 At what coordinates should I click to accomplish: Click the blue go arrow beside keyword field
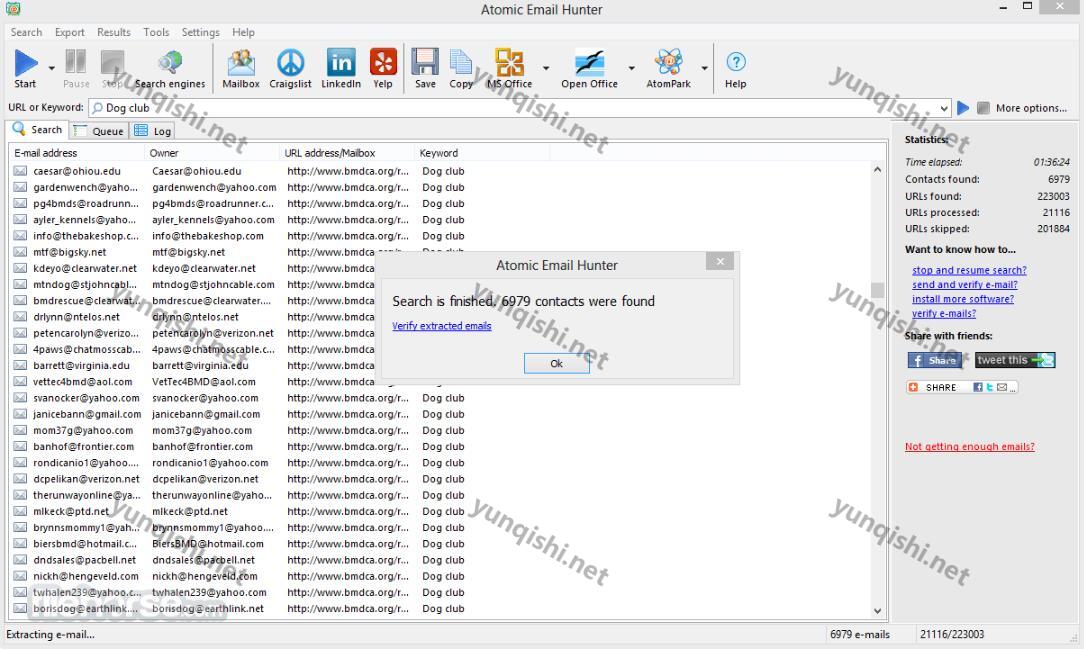[963, 108]
